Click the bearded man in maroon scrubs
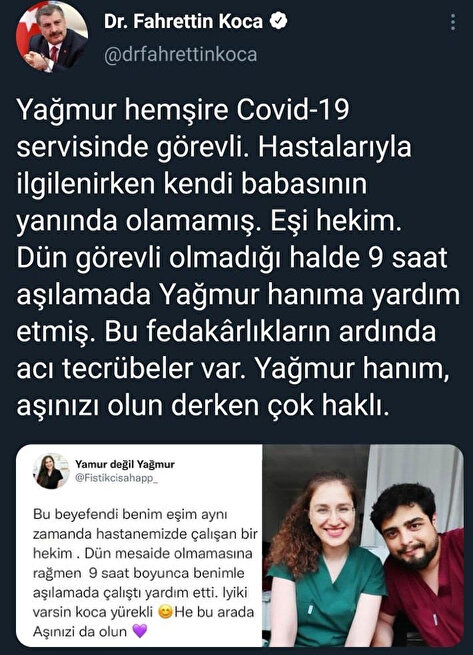This screenshot has width=473, height=655. [x=418, y=564]
